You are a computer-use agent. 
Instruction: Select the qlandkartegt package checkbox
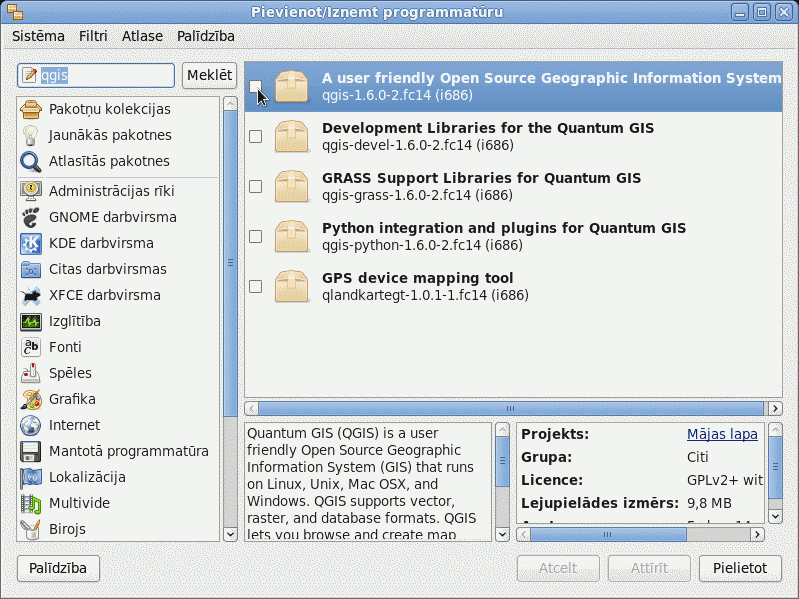[255, 286]
